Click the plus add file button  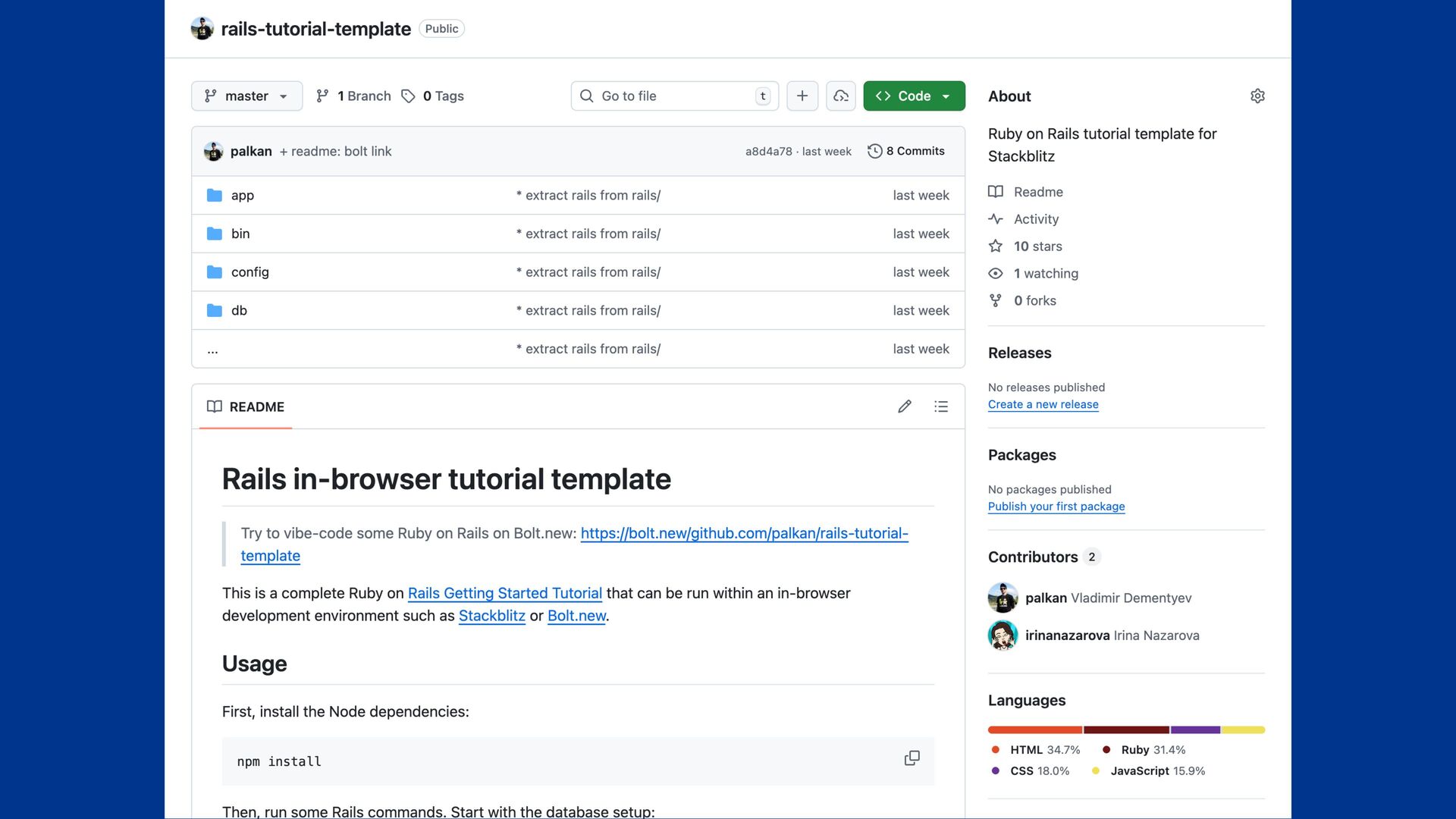tap(802, 96)
